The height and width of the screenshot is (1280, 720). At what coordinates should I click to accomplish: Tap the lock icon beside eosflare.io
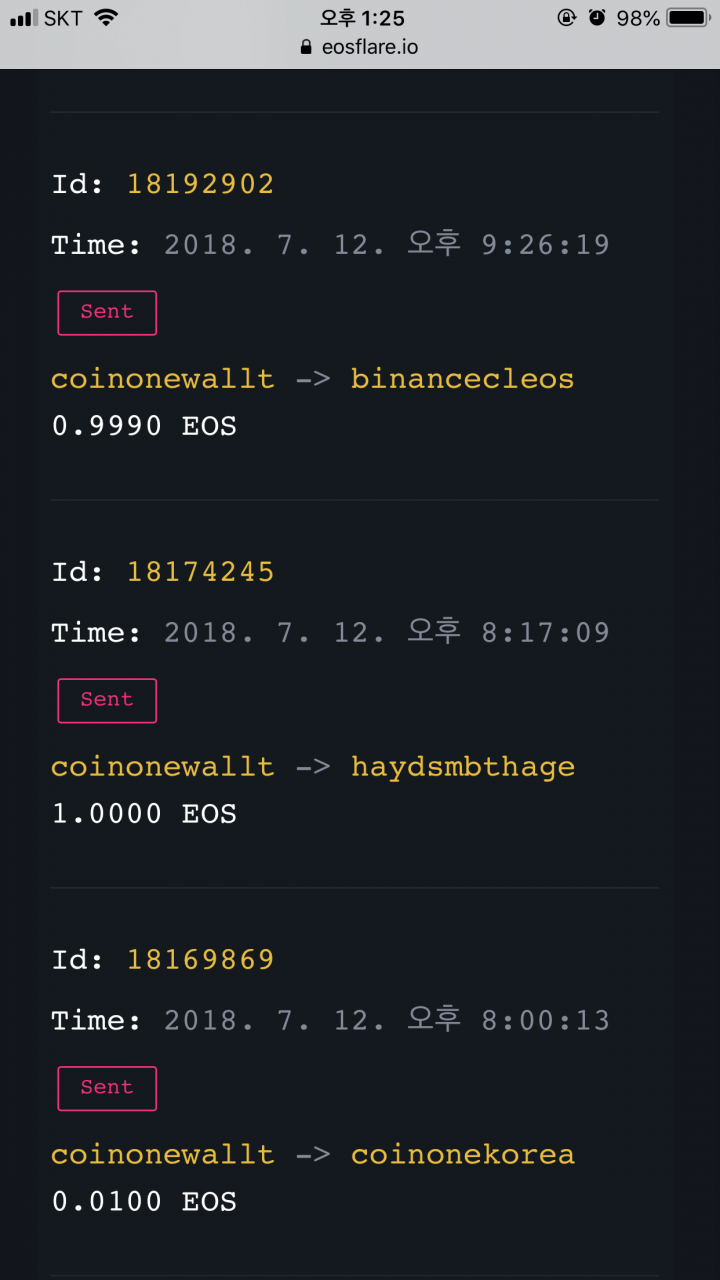coord(306,47)
